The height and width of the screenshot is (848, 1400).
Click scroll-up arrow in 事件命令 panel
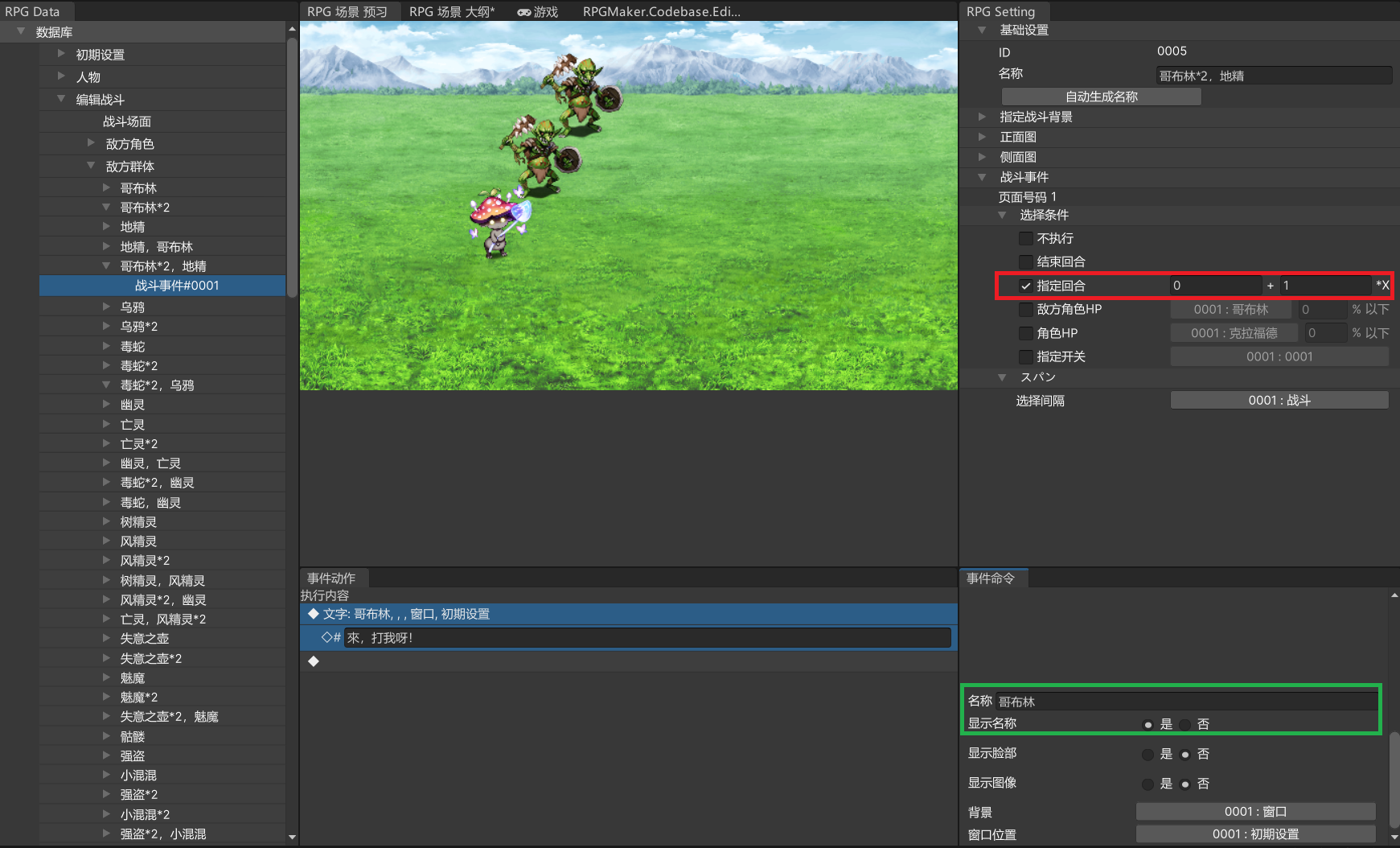pyautogui.click(x=1394, y=595)
